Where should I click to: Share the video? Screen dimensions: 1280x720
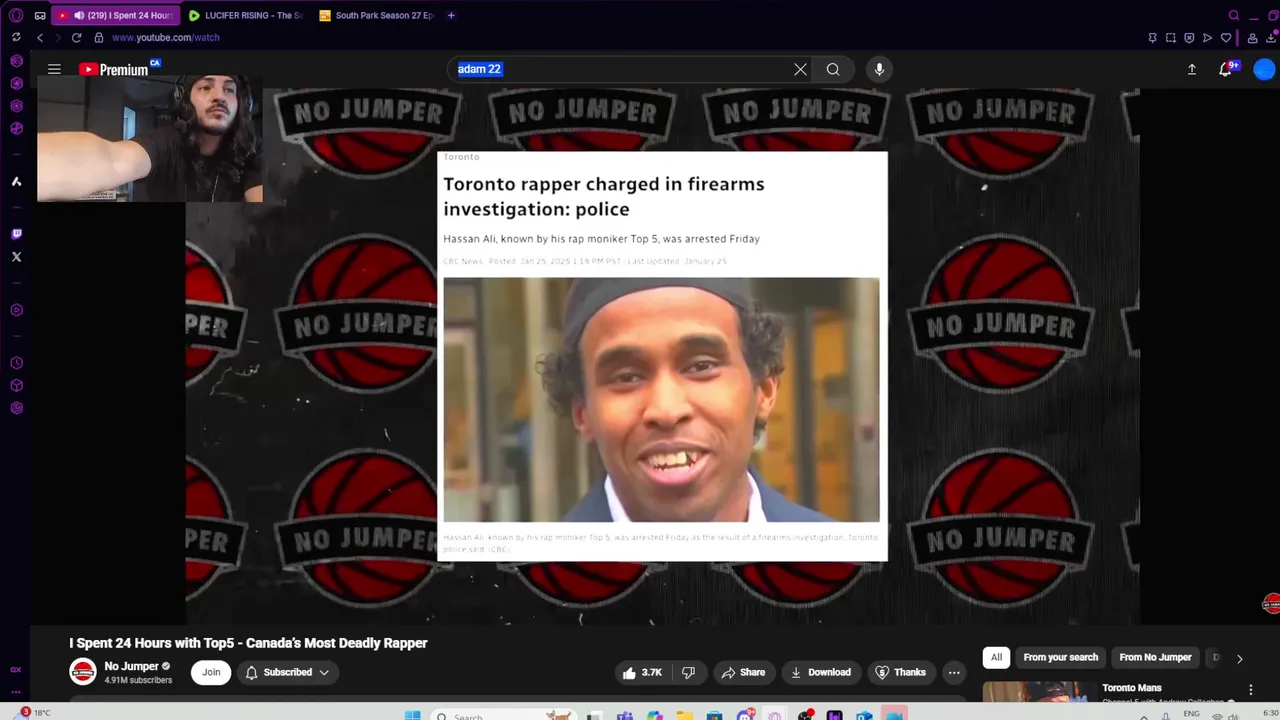[743, 672]
